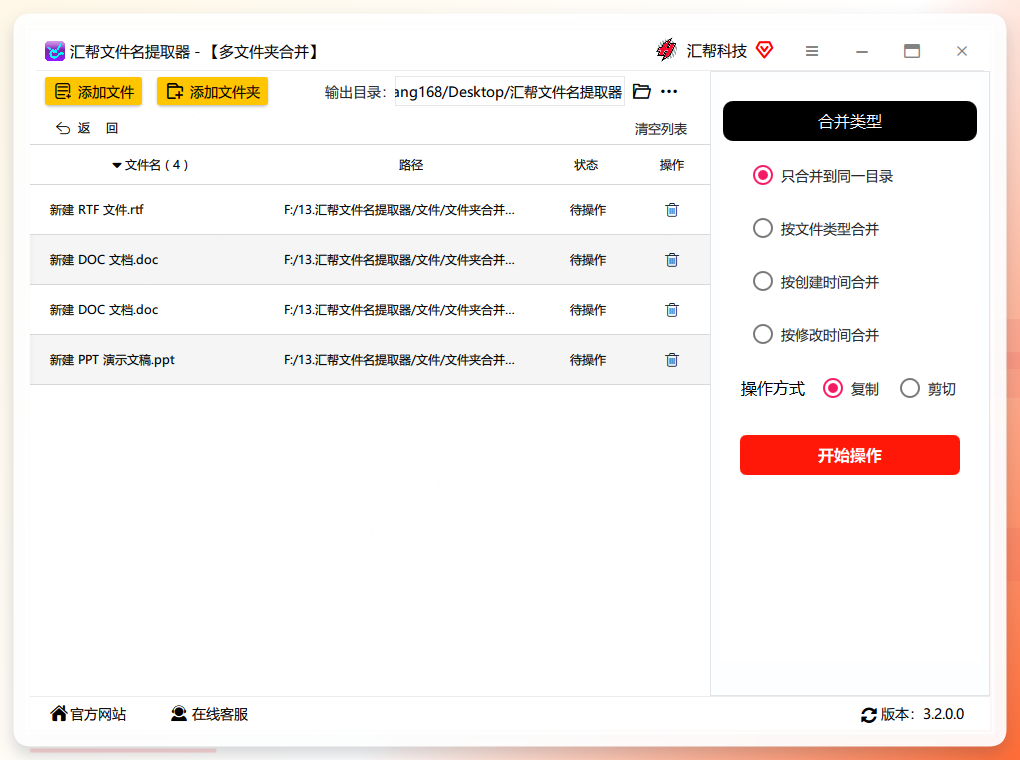Maximize the window

(912, 51)
